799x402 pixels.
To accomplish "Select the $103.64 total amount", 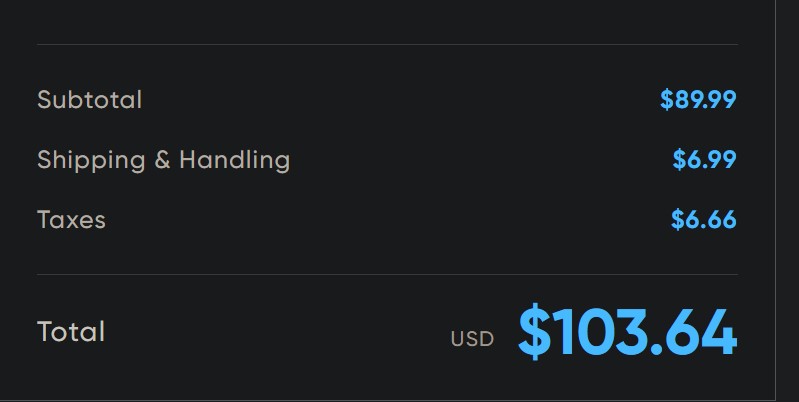I will click(x=627, y=332).
